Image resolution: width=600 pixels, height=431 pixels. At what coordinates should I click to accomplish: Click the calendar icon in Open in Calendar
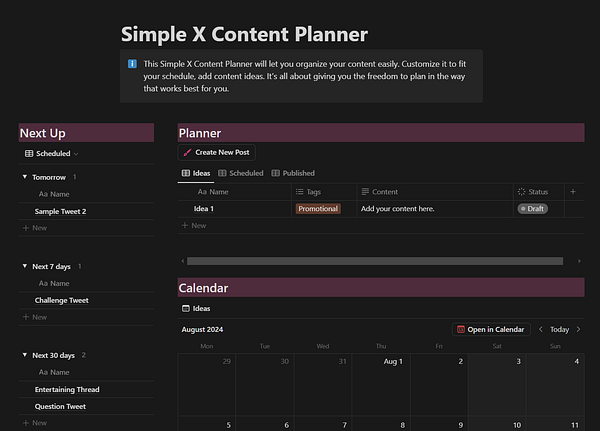click(460, 329)
